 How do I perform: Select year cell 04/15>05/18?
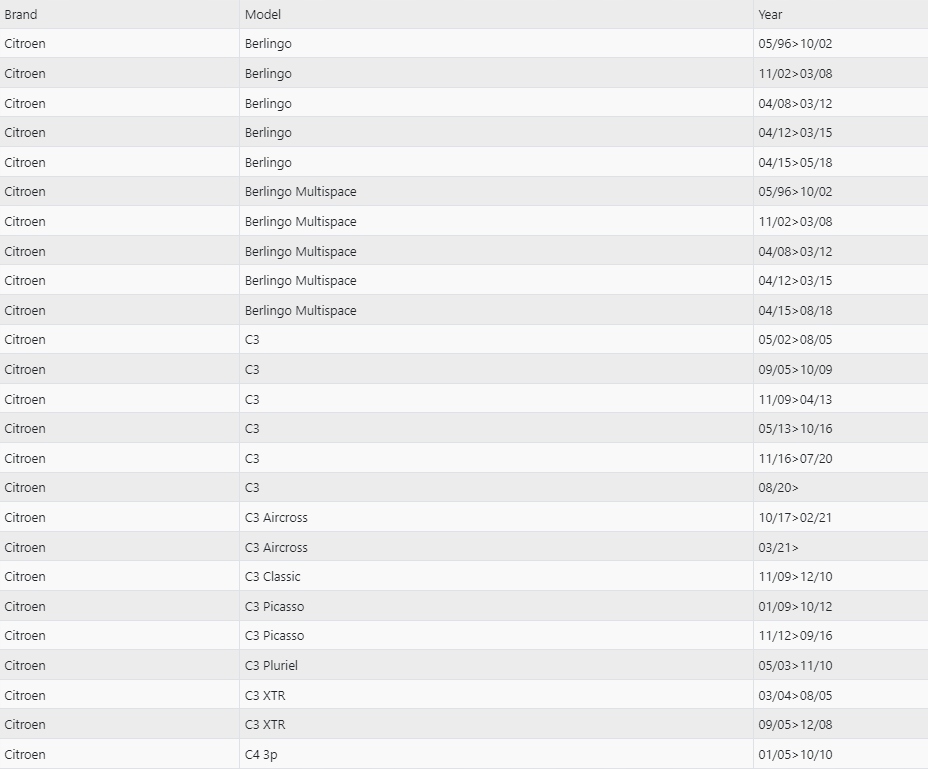coord(795,163)
